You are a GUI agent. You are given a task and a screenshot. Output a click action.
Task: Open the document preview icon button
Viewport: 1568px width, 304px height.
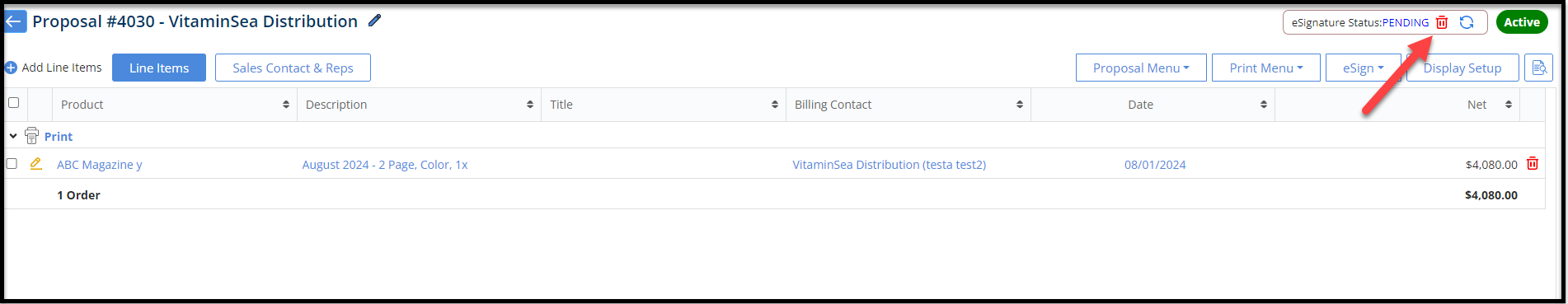pyautogui.click(x=1538, y=68)
